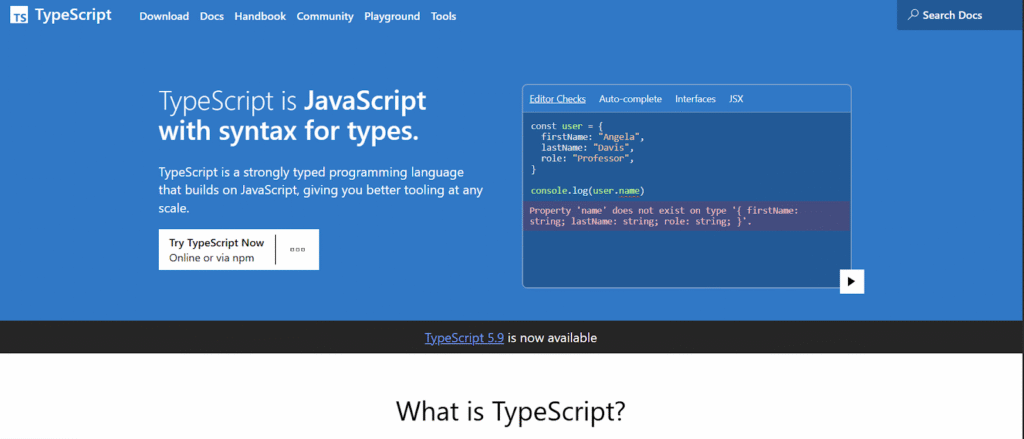Click the console.log(user.name) code line
The width and height of the screenshot is (1024, 439).
pos(587,190)
